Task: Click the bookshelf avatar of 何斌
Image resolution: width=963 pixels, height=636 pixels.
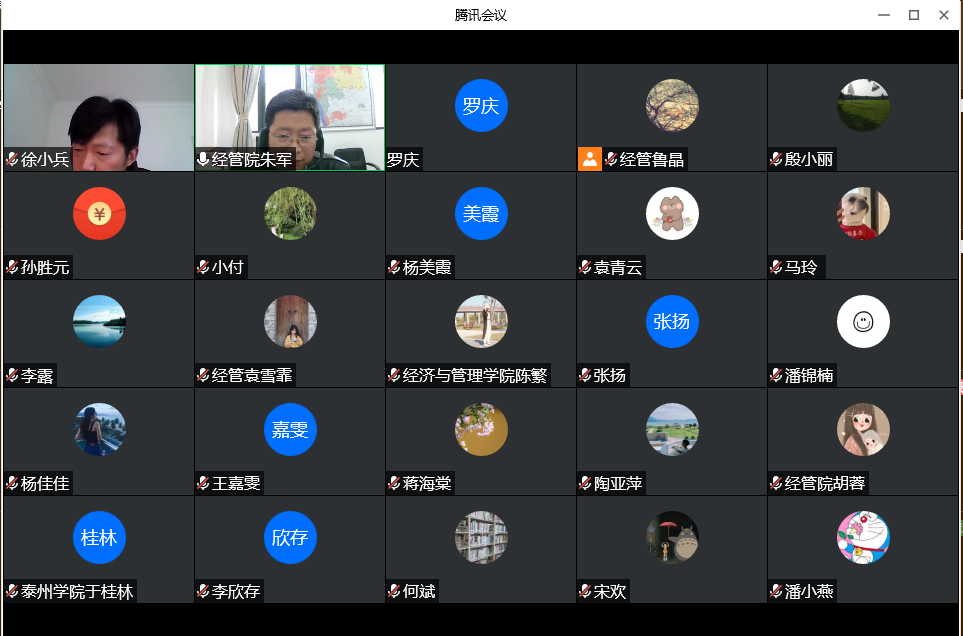Action: pos(481,537)
